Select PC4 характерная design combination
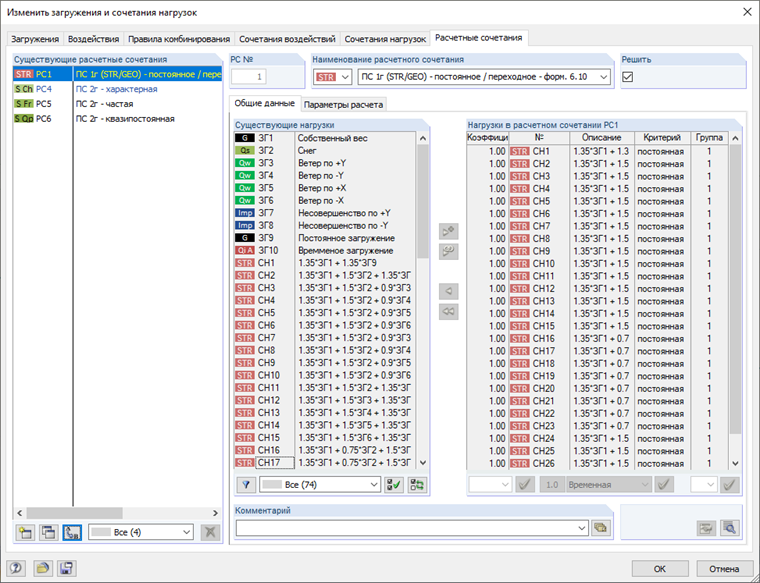The height and width of the screenshot is (583, 760). [x=117, y=89]
